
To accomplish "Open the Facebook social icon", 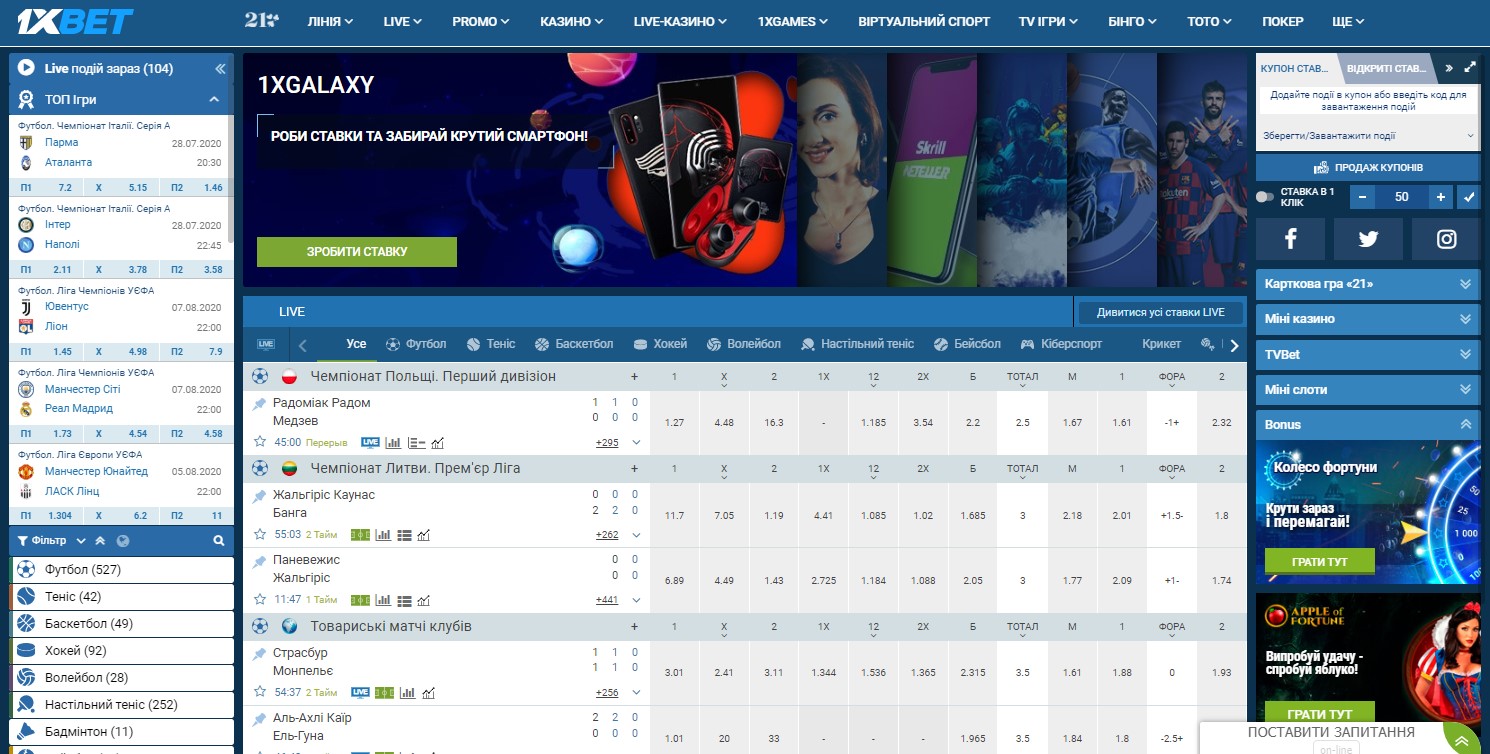I will 1290,239.
